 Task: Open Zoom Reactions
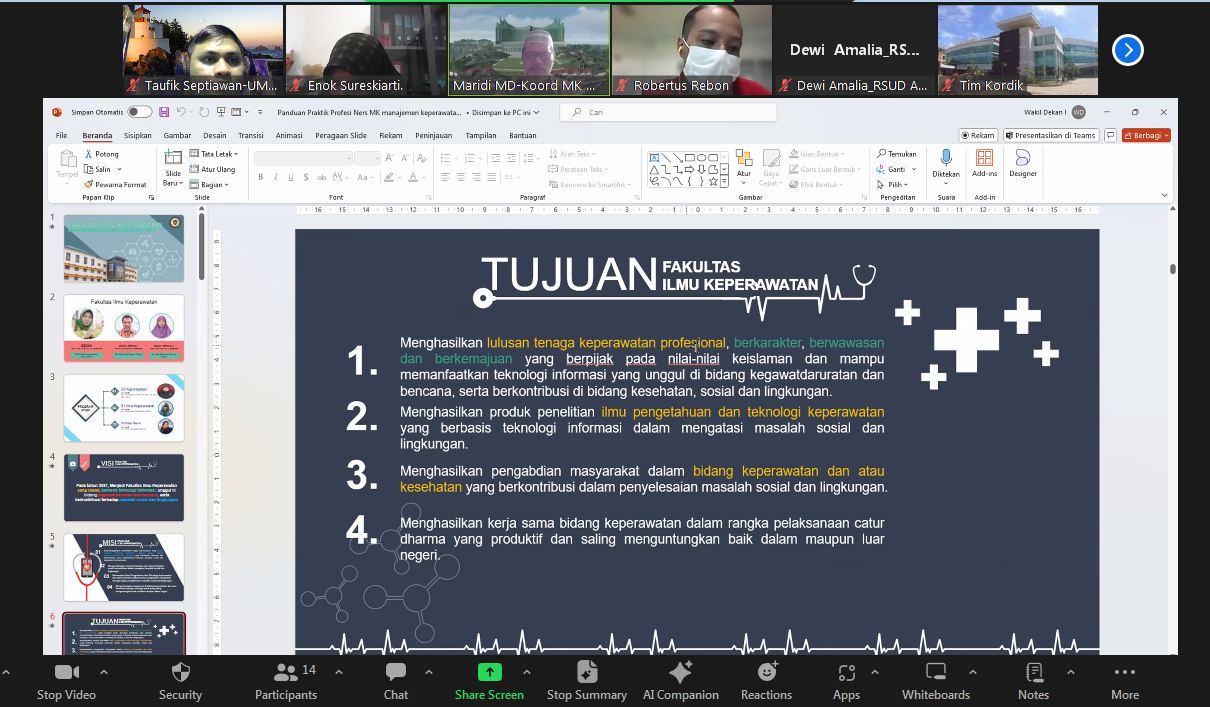point(766,679)
